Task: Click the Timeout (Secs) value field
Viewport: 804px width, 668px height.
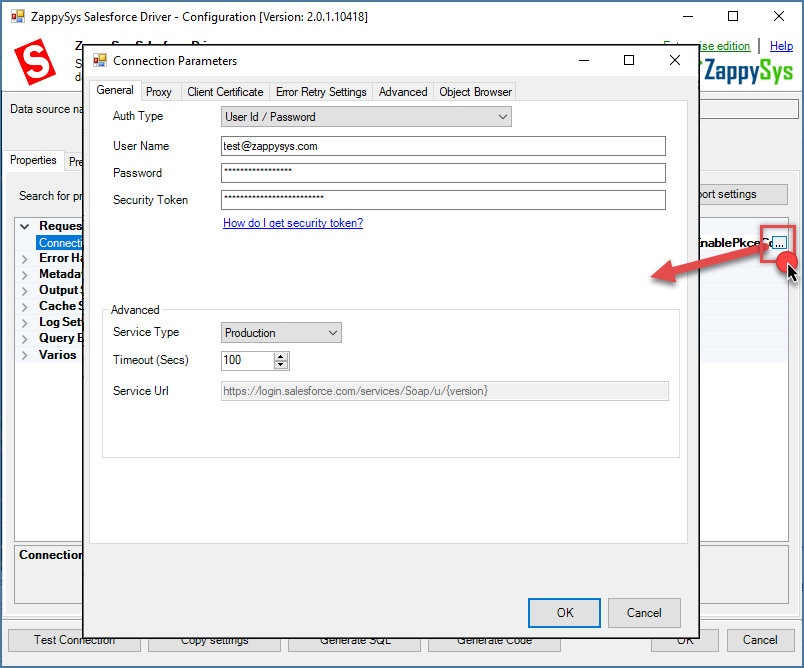Action: (x=248, y=360)
